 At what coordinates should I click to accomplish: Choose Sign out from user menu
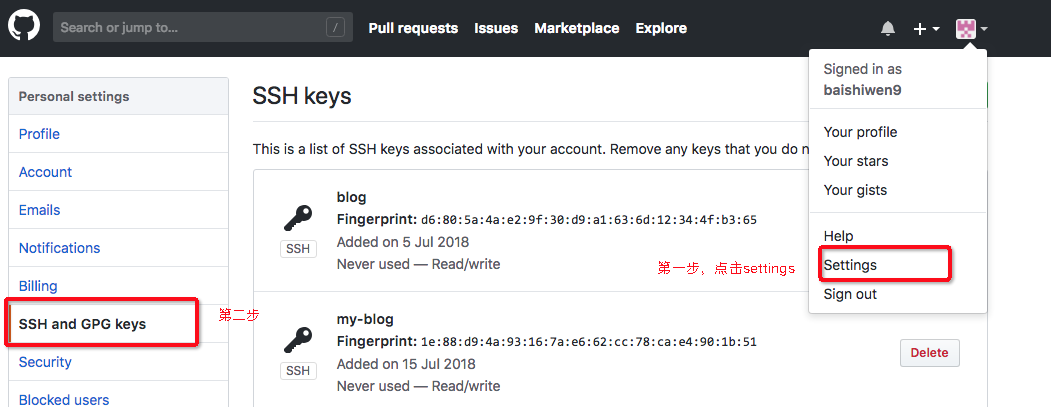pos(850,294)
